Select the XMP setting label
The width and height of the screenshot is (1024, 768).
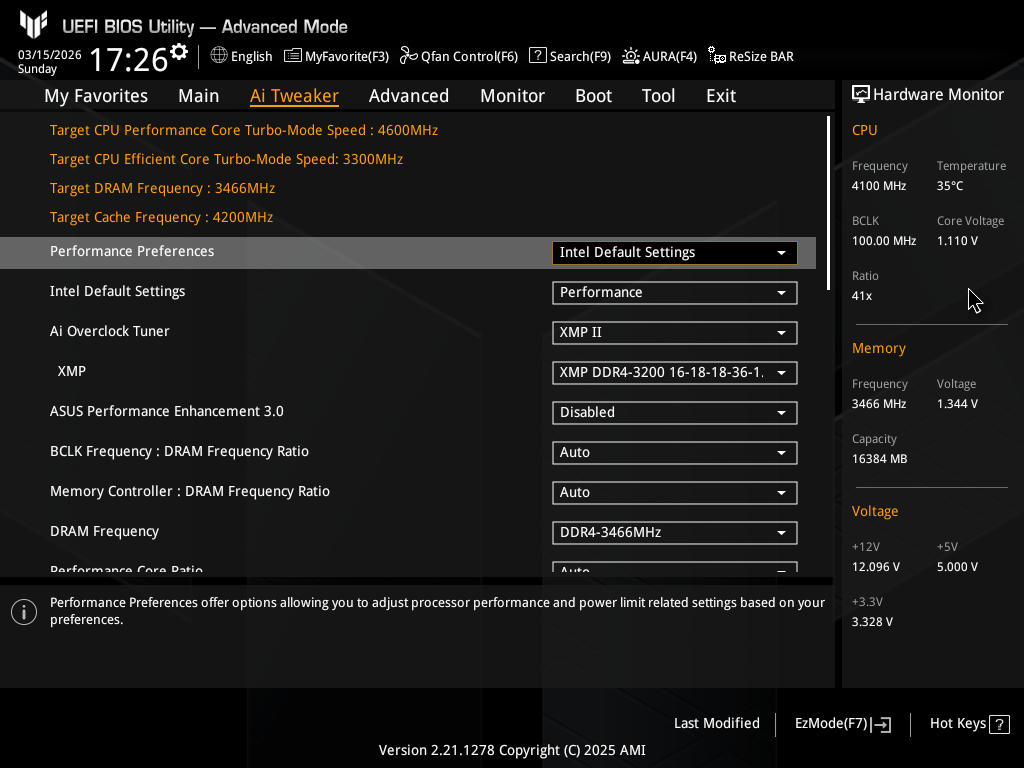click(x=72, y=371)
